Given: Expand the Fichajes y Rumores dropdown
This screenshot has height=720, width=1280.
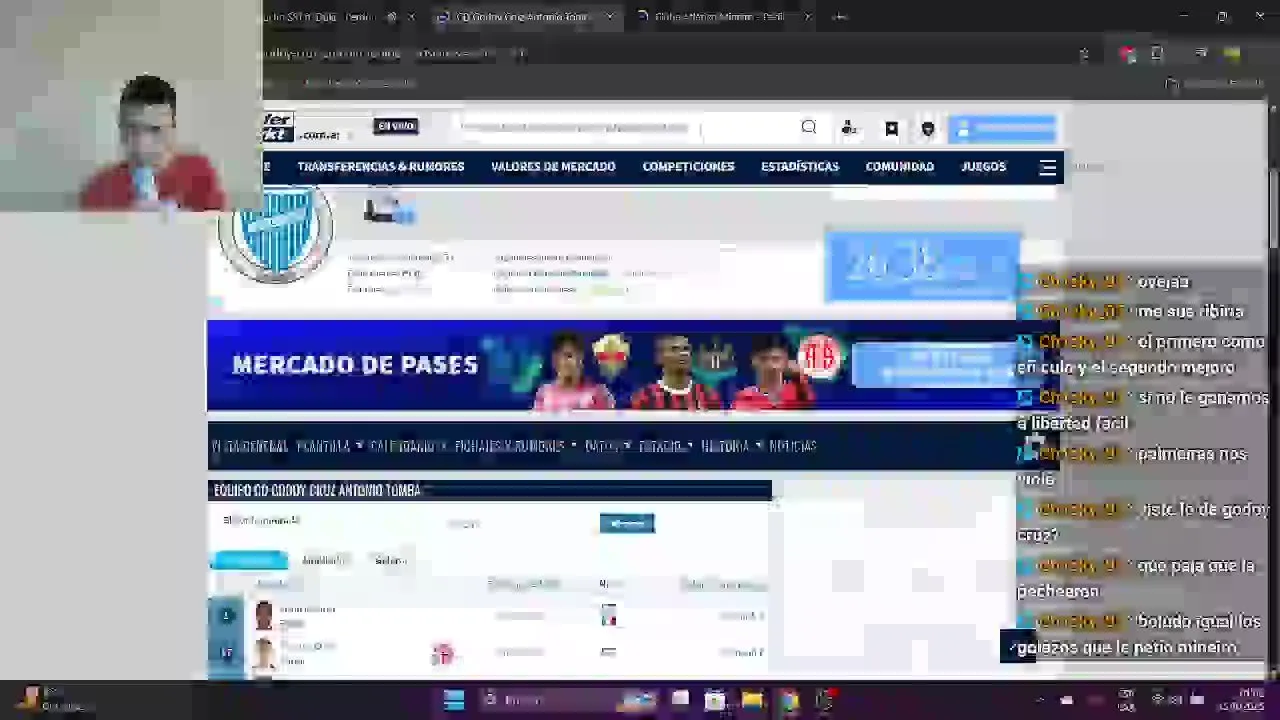Looking at the screenshot, I should [515, 447].
